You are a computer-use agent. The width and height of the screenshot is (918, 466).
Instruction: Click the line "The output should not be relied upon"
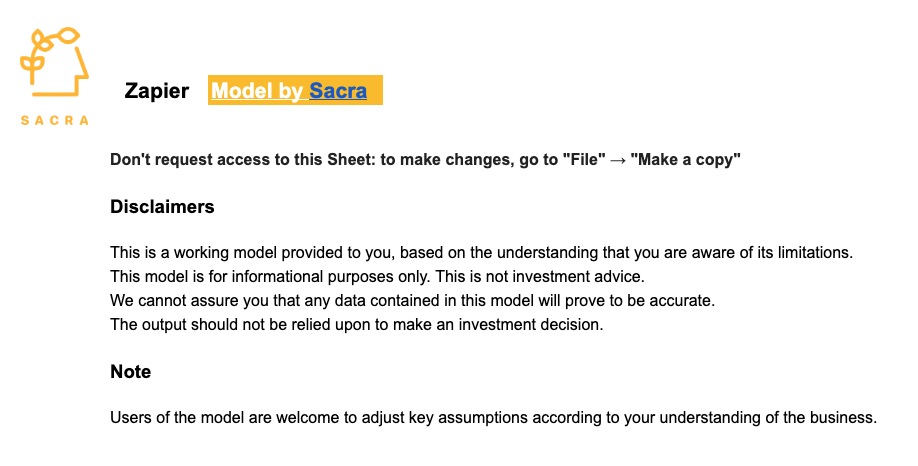point(357,324)
